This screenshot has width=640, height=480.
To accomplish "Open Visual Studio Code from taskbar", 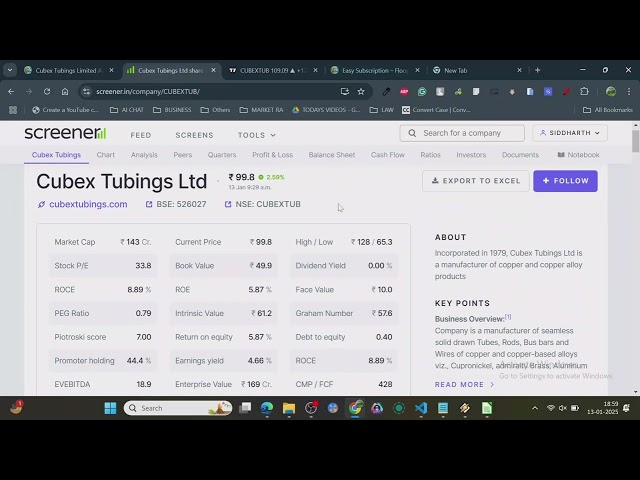I will tap(421, 408).
